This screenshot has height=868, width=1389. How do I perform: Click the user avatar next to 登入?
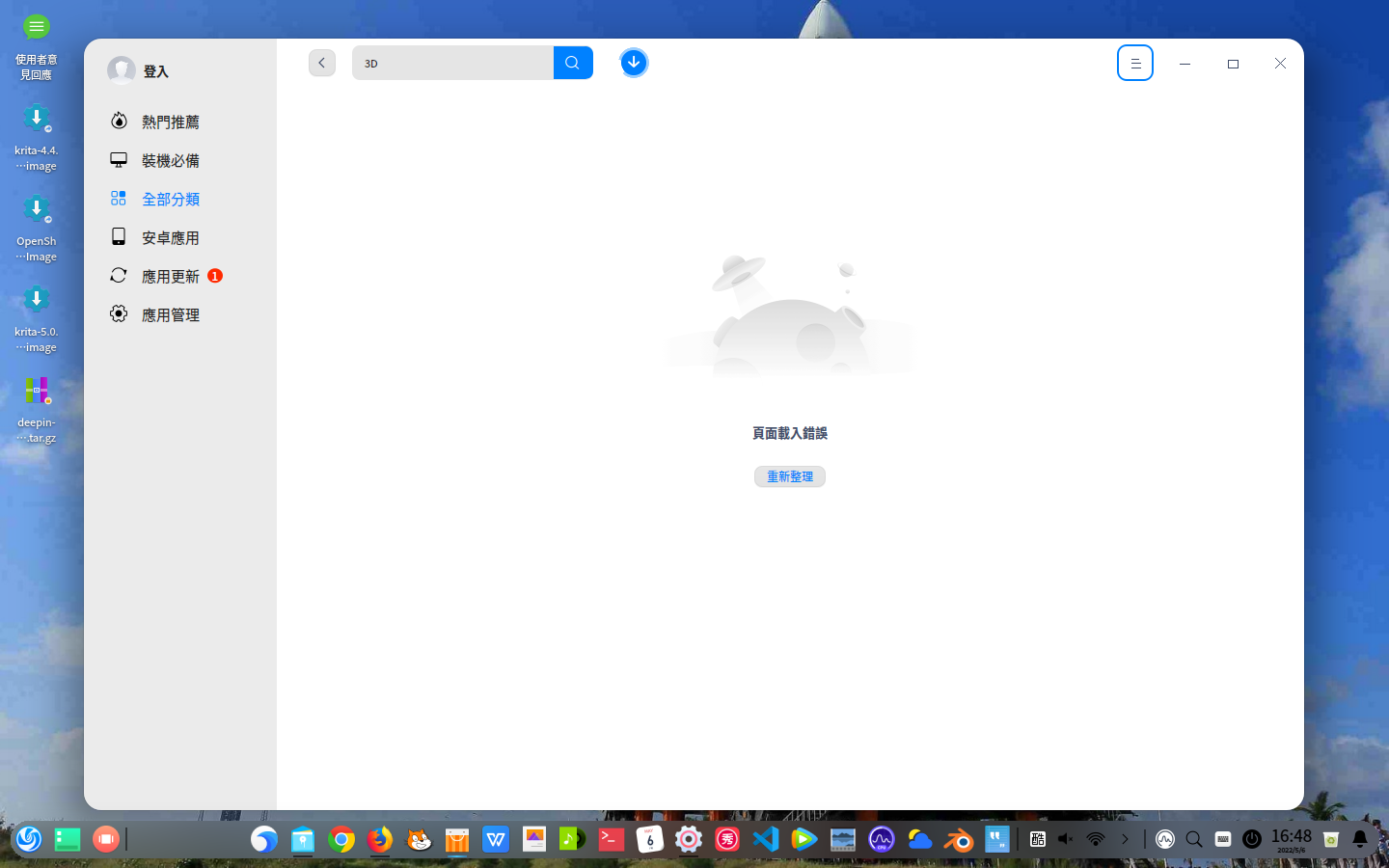pos(122,69)
